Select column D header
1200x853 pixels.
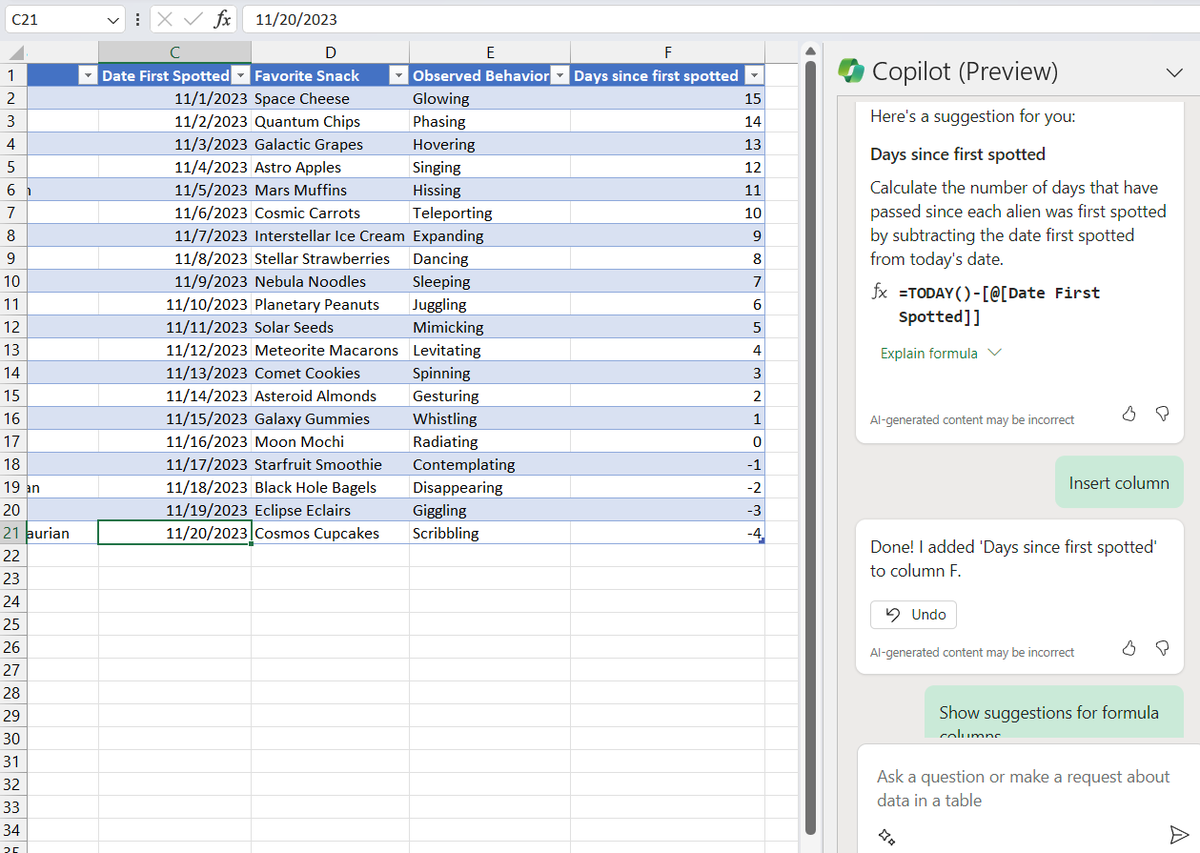(330, 53)
